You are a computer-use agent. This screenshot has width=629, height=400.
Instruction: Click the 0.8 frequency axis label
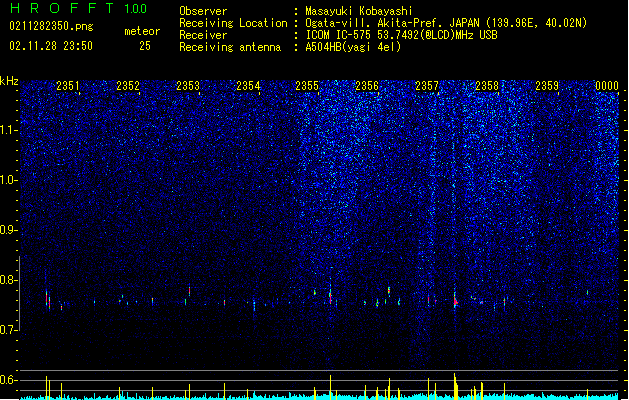click(x=9, y=280)
